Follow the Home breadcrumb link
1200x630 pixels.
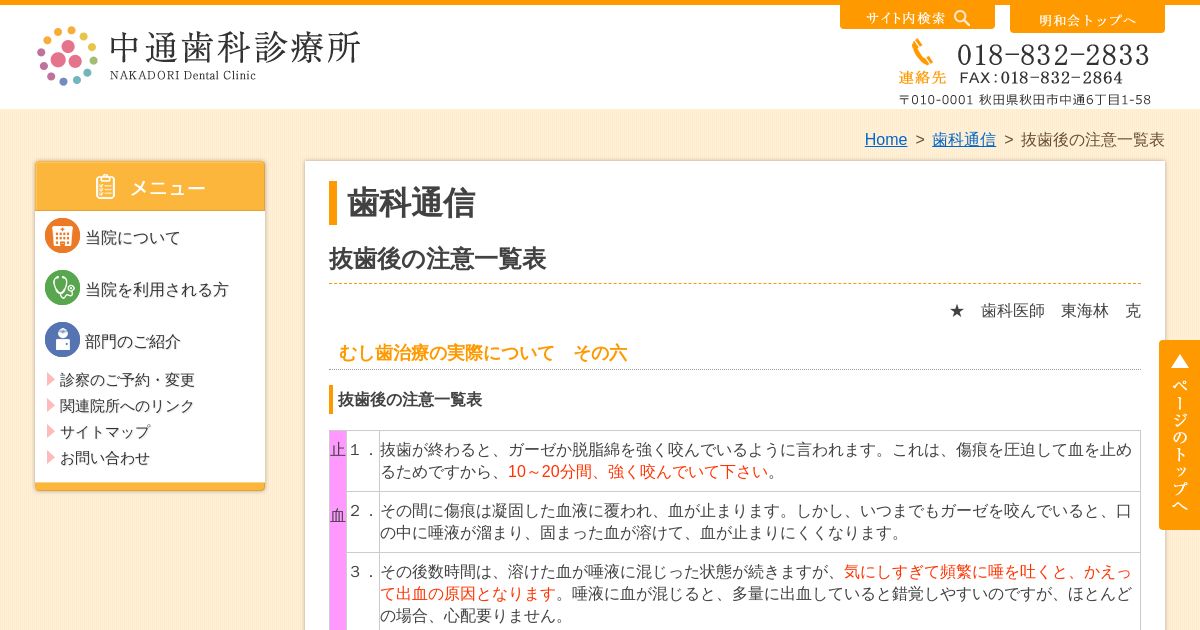886,140
